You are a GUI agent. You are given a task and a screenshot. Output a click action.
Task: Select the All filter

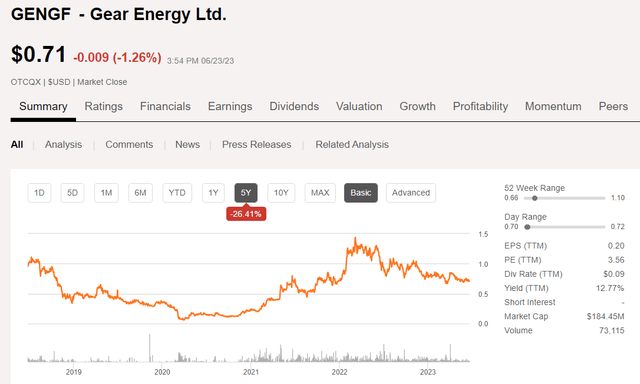17,144
